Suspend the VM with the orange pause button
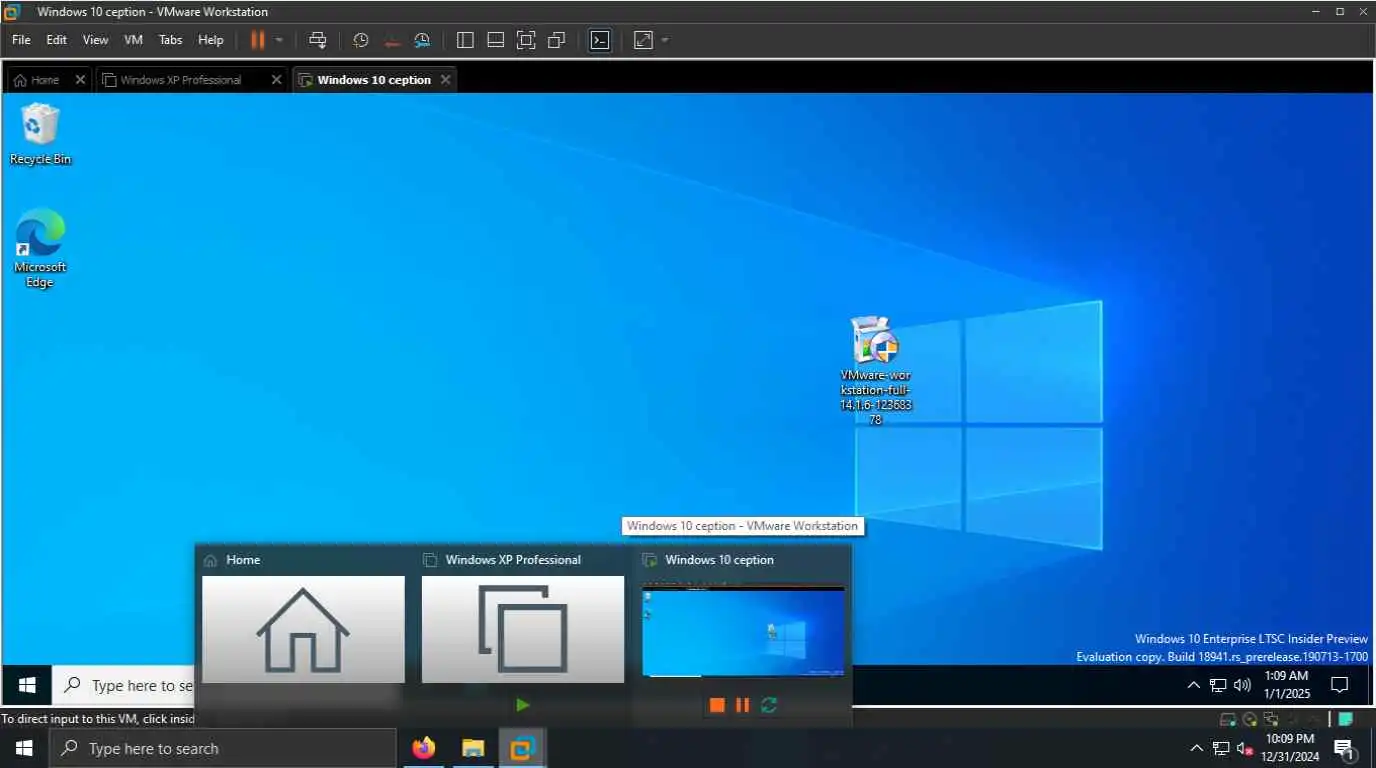The height and width of the screenshot is (768, 1376). tap(258, 40)
